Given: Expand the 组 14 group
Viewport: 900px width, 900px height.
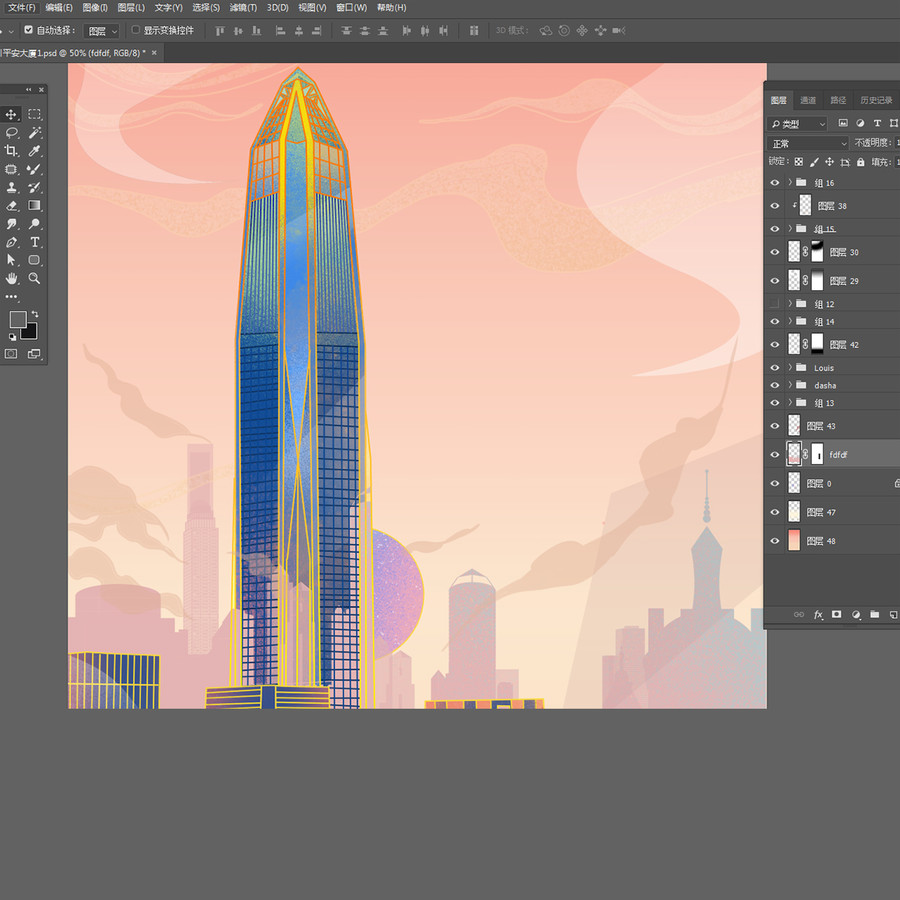Looking at the screenshot, I should click(x=790, y=321).
